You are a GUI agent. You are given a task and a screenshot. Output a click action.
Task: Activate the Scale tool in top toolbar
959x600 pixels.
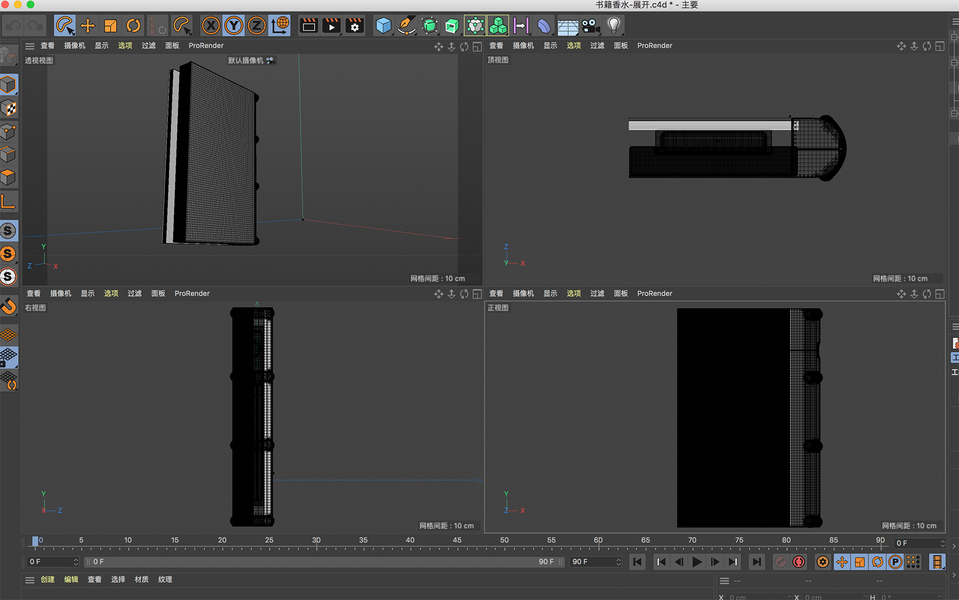(111, 26)
